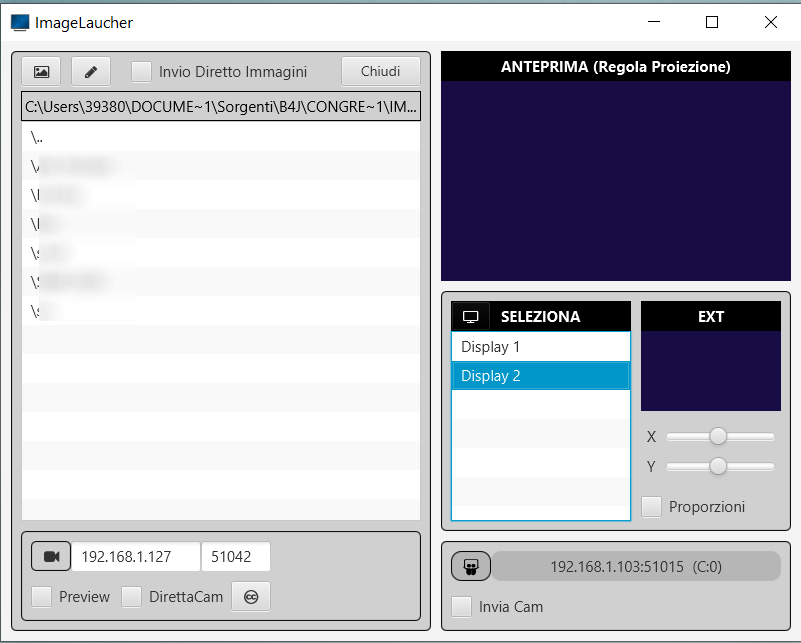Click the monitor icon next to SELEZIONA
The width and height of the screenshot is (801, 643).
pos(470,317)
